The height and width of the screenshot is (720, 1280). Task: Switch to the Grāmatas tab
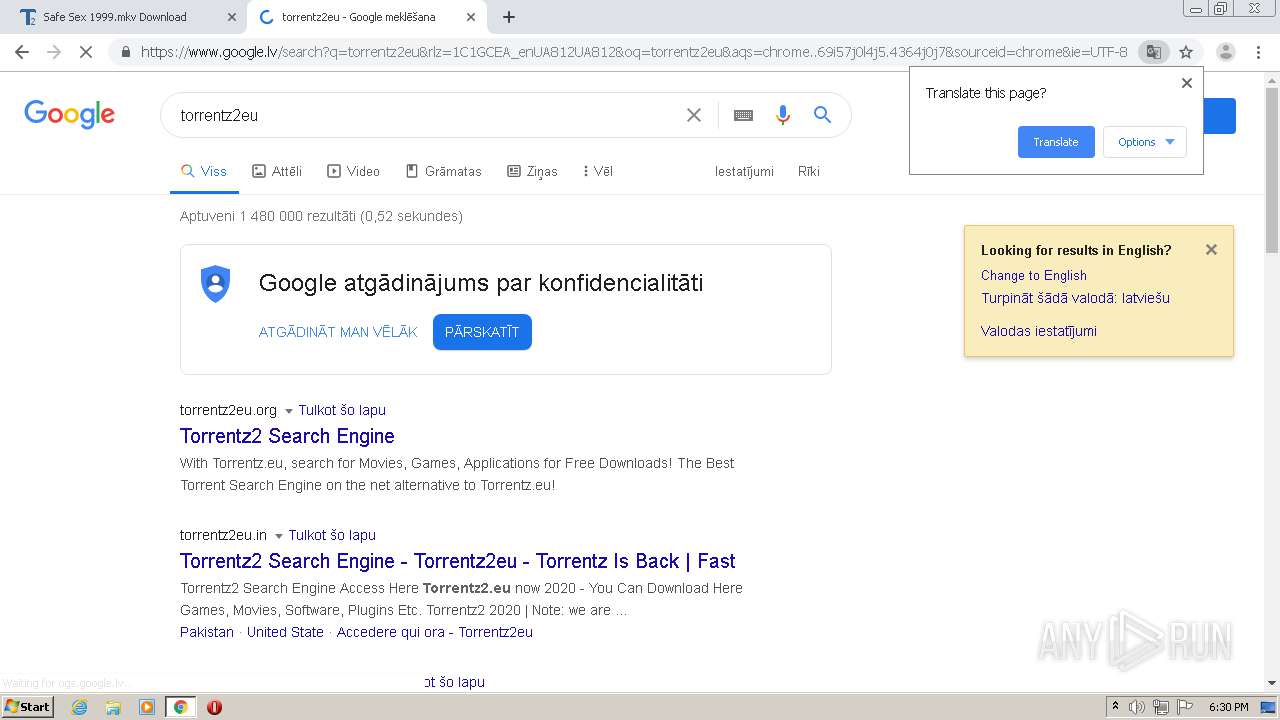tap(443, 171)
